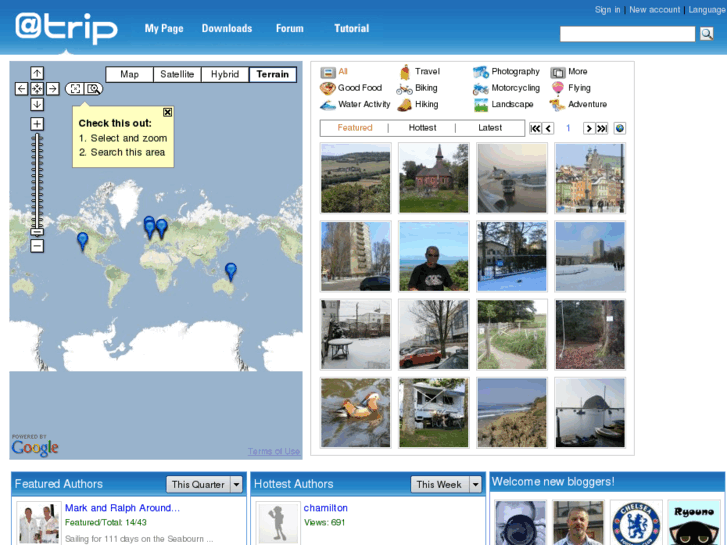Open Downloads menu

pyautogui.click(x=227, y=28)
